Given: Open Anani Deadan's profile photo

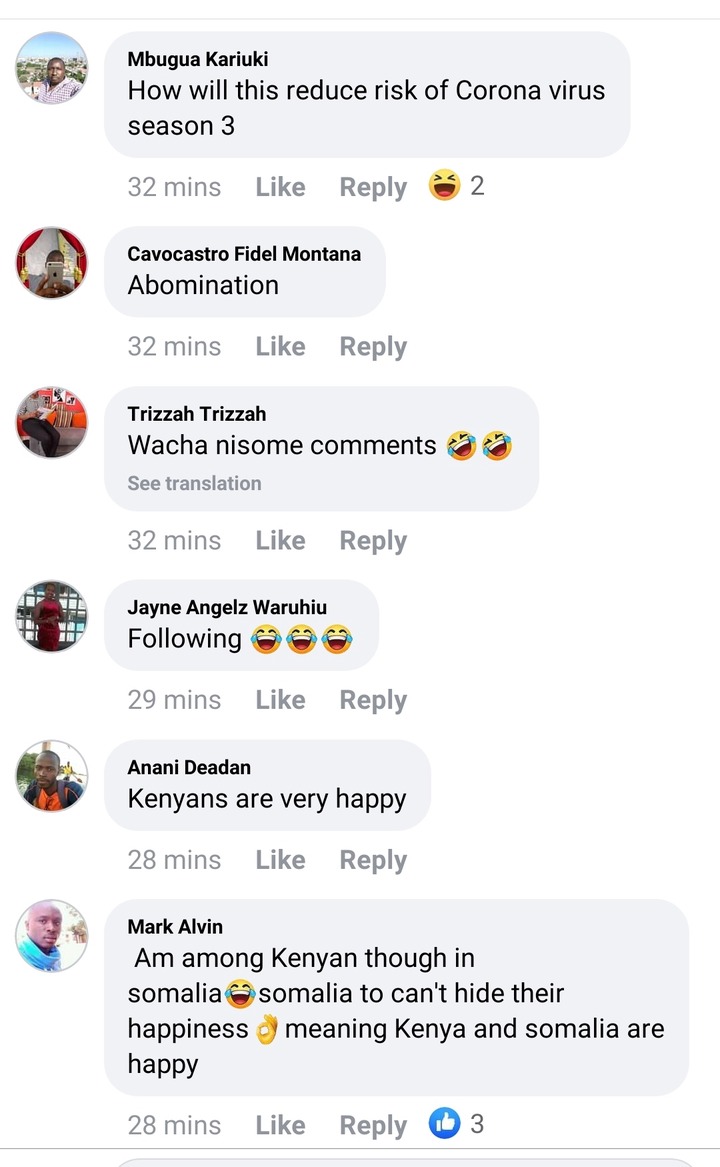Looking at the screenshot, I should click(x=52, y=776).
